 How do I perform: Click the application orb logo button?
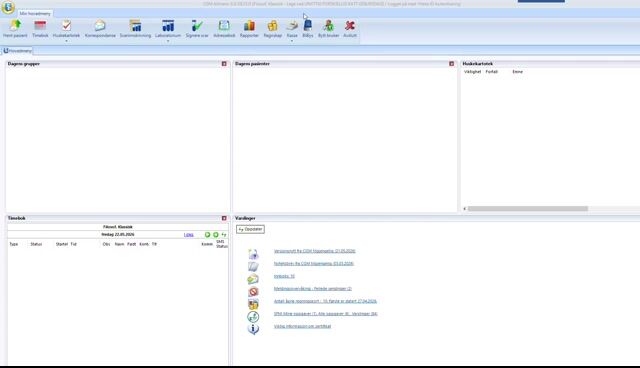(8, 7)
